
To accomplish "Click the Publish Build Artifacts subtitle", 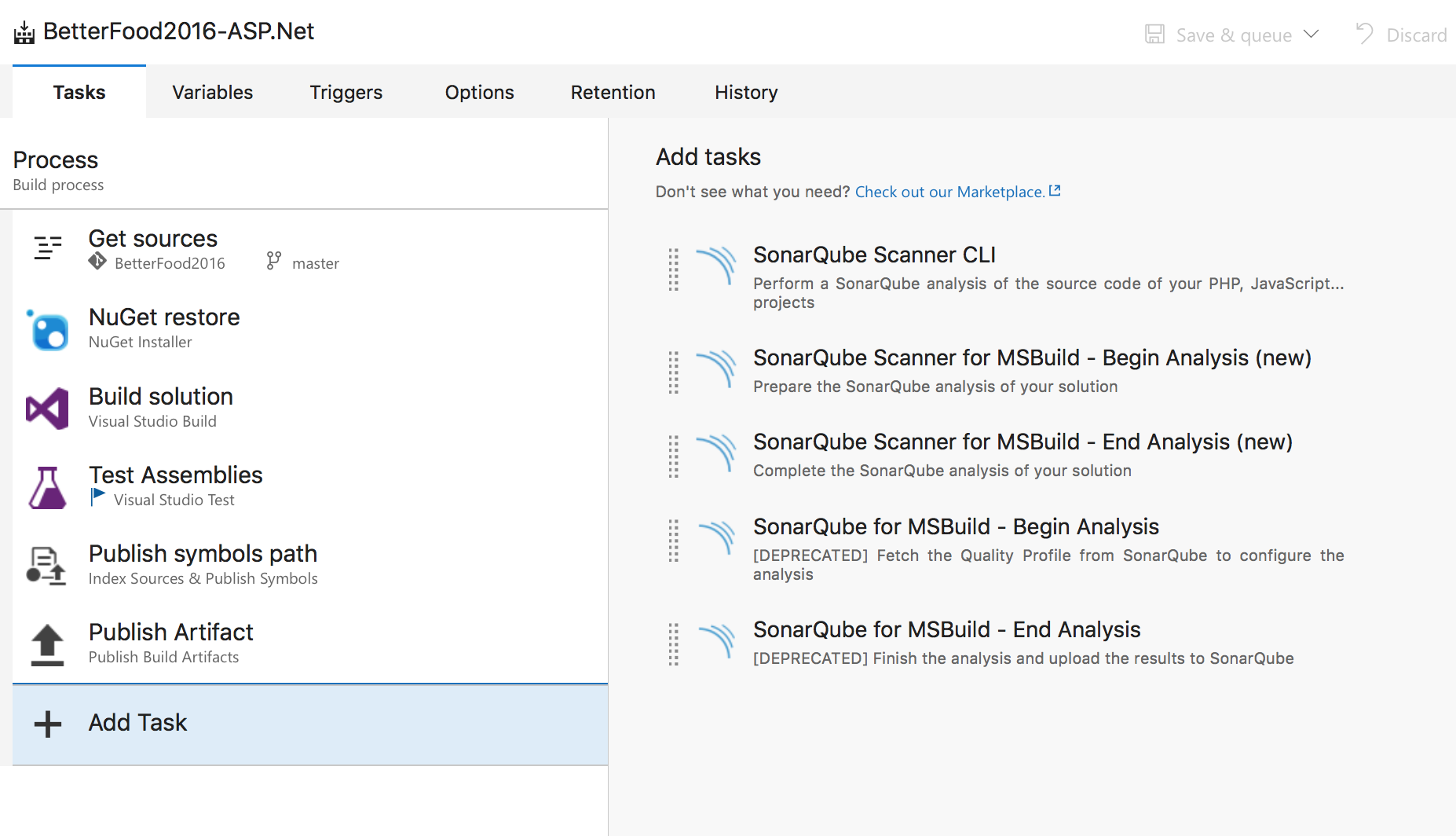I will coord(163,657).
